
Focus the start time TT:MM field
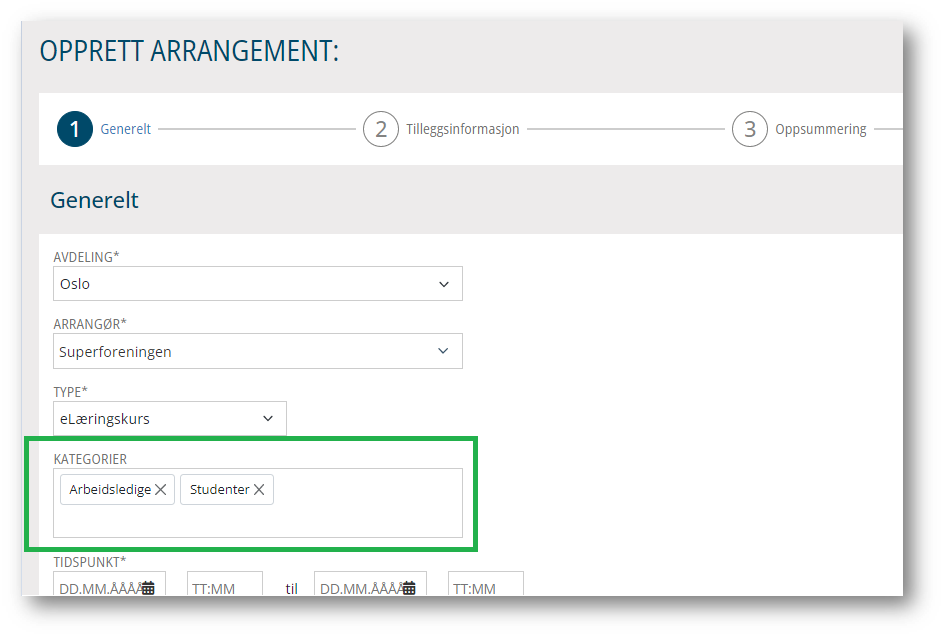[225, 584]
